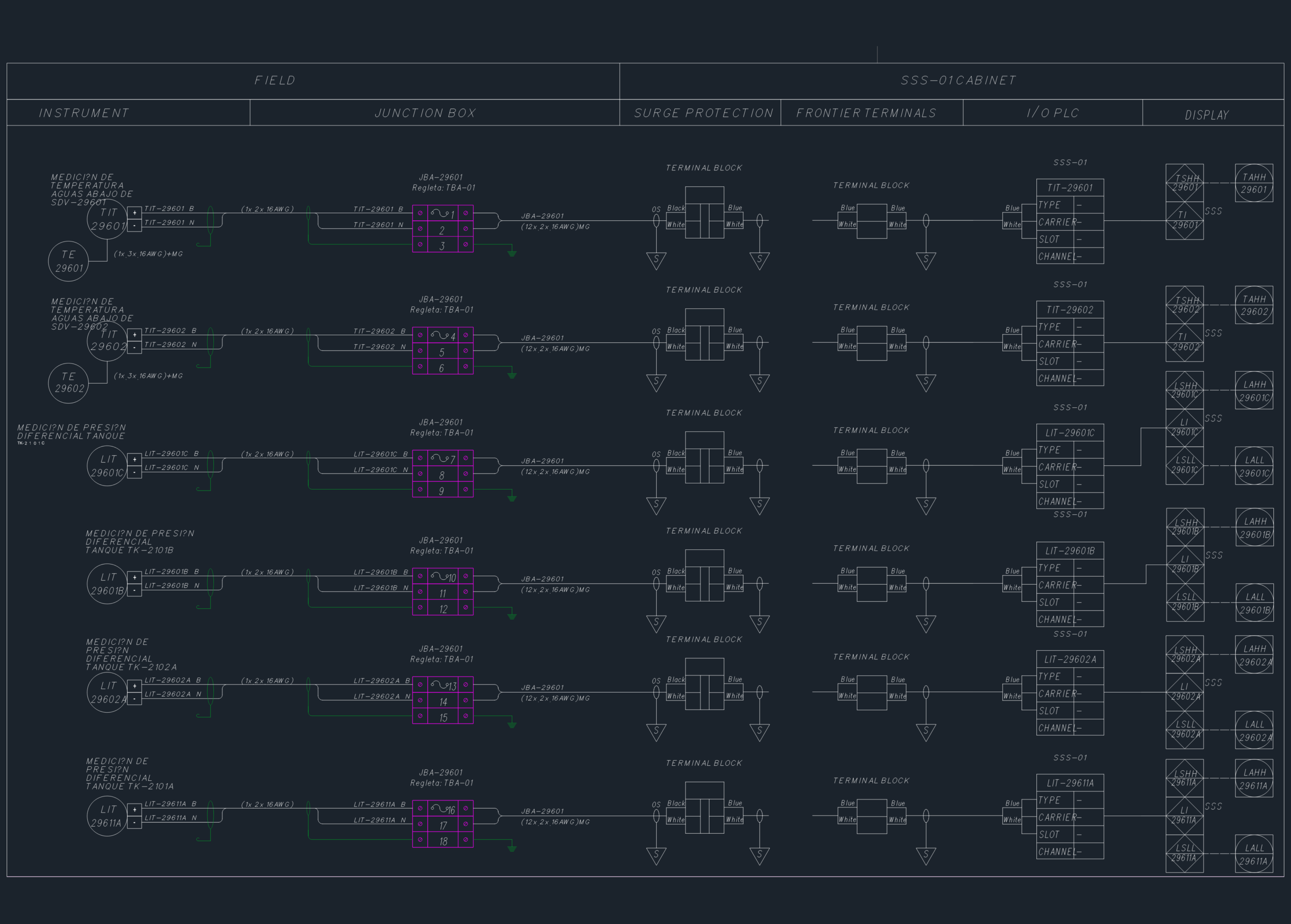1291x924 pixels.
Task: Click the MEDICI?N DE PRESI?N DIFERENCIAL TANQUE TK-2101B description
Action: pos(140,542)
